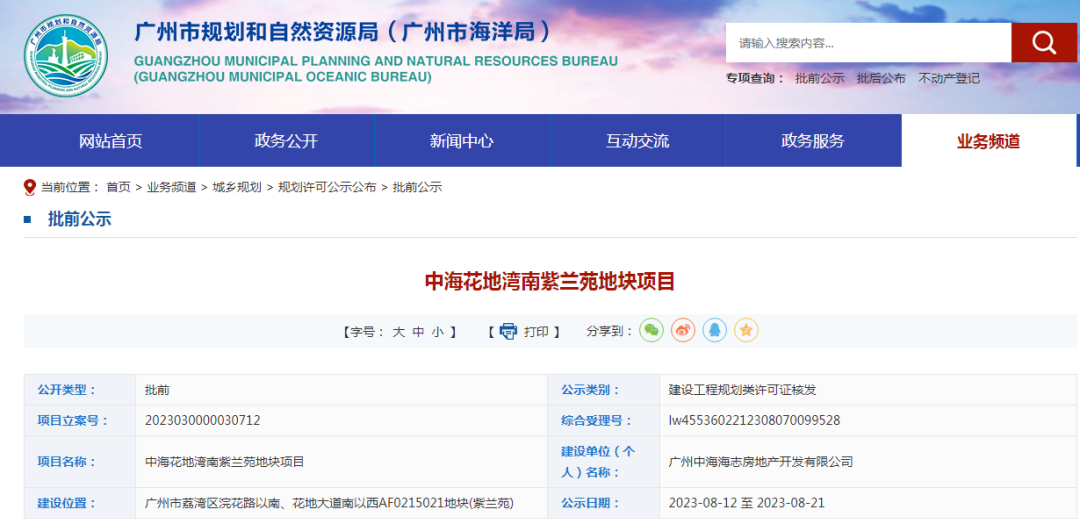Click the 公示日期 label cell

point(603,503)
